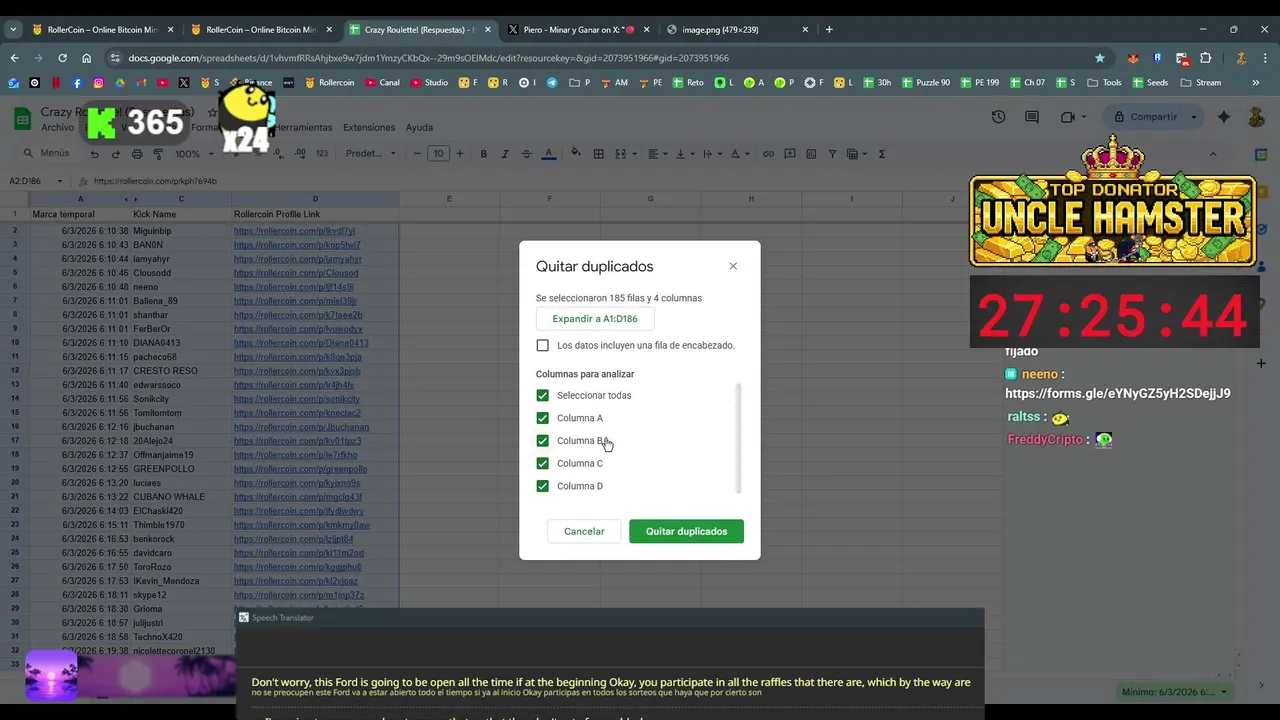This screenshot has height=720, width=1280.
Task: Confirm with the green Quitar duplicados button
Action: (x=686, y=531)
